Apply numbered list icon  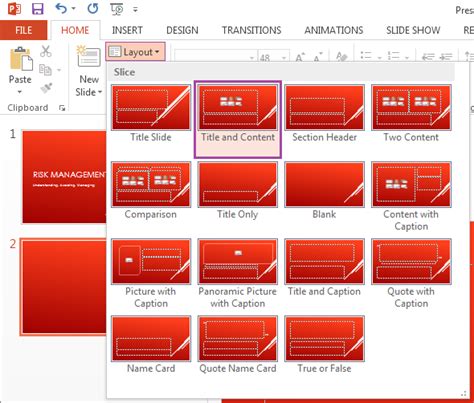(x=394, y=56)
